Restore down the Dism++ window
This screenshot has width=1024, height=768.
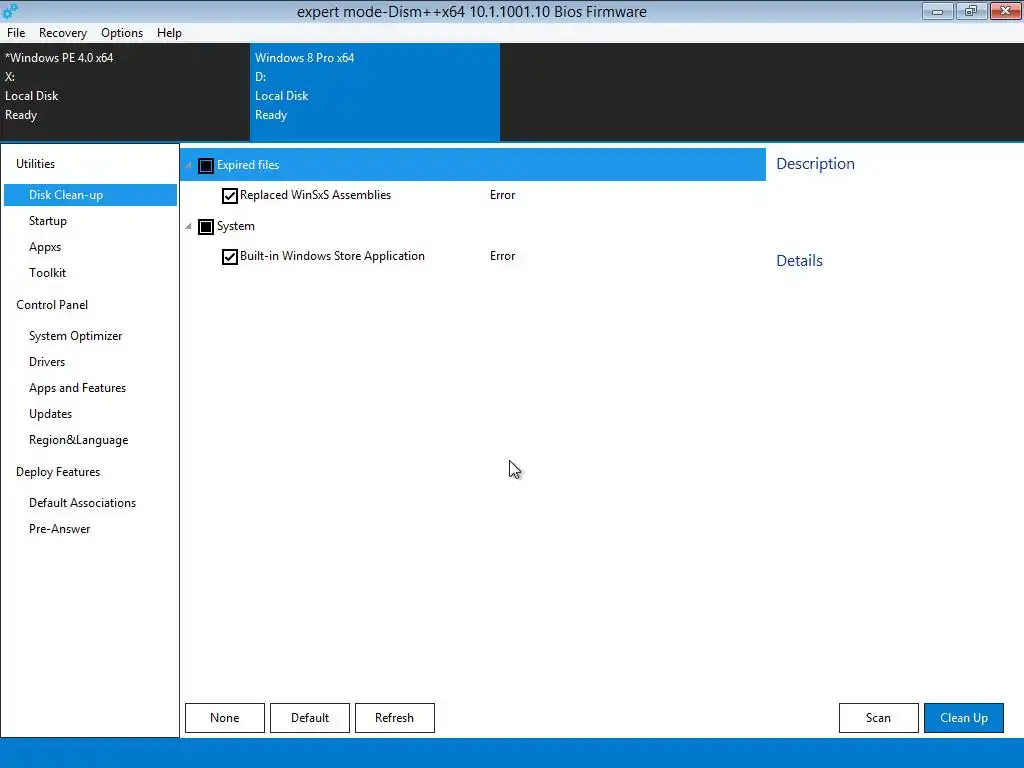971,11
